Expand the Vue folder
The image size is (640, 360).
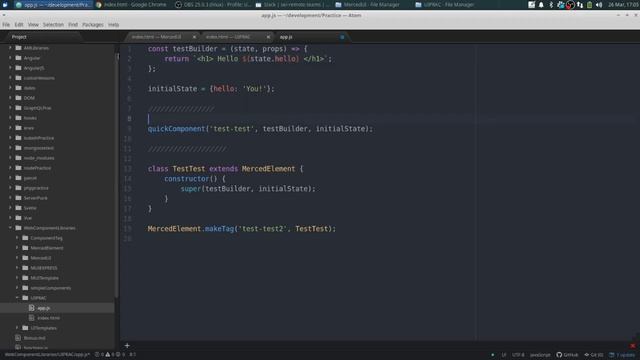(x=10, y=218)
